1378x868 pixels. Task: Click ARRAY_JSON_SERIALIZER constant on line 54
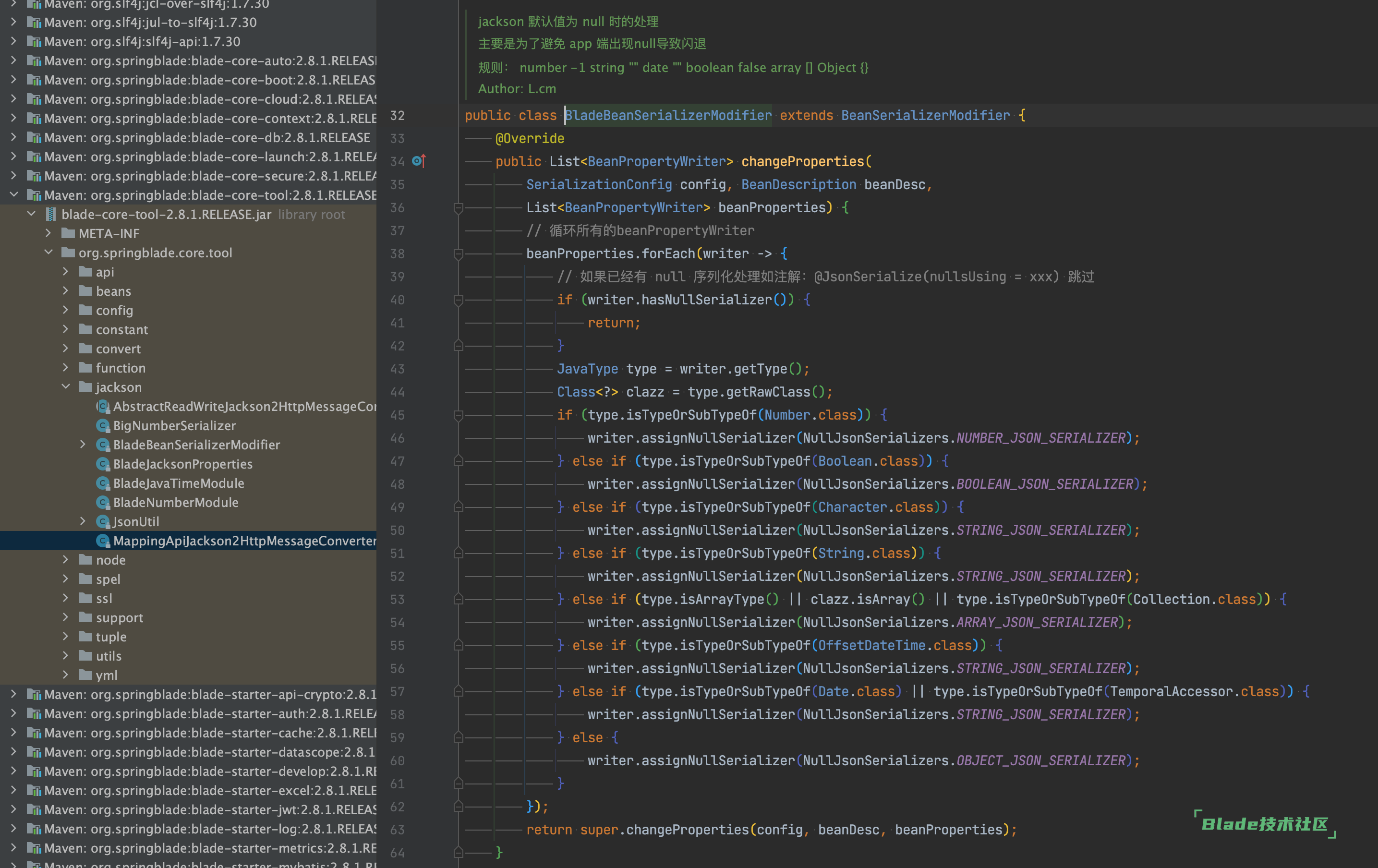1037,623
